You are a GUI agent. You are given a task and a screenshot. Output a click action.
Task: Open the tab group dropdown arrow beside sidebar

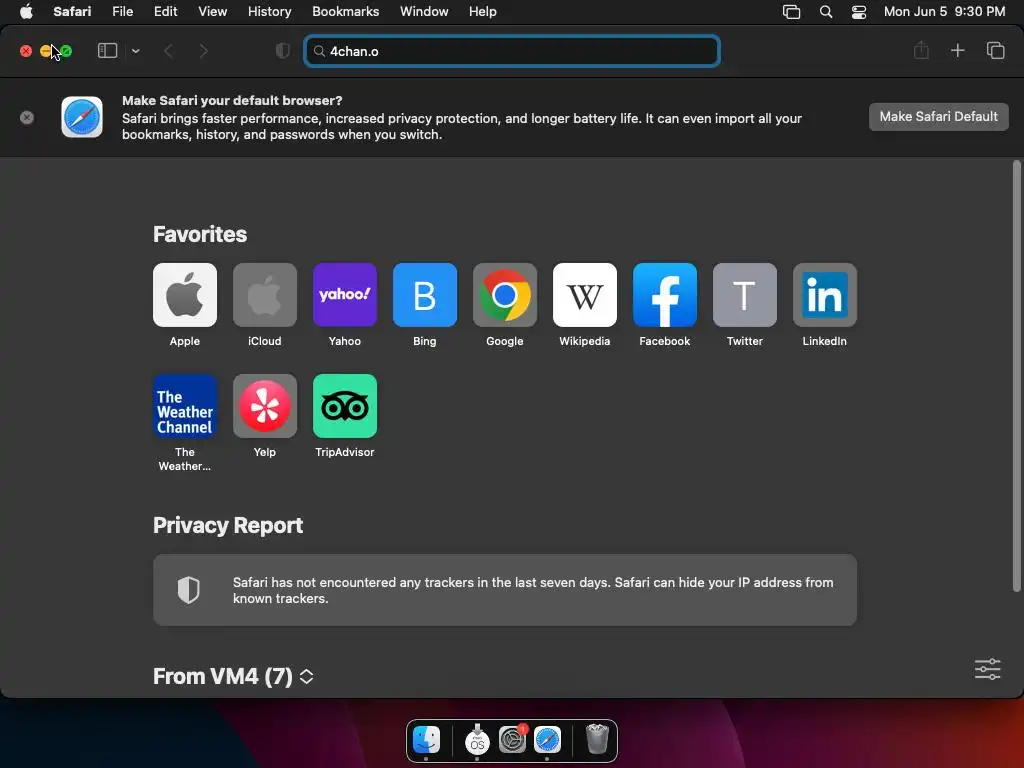(x=135, y=51)
